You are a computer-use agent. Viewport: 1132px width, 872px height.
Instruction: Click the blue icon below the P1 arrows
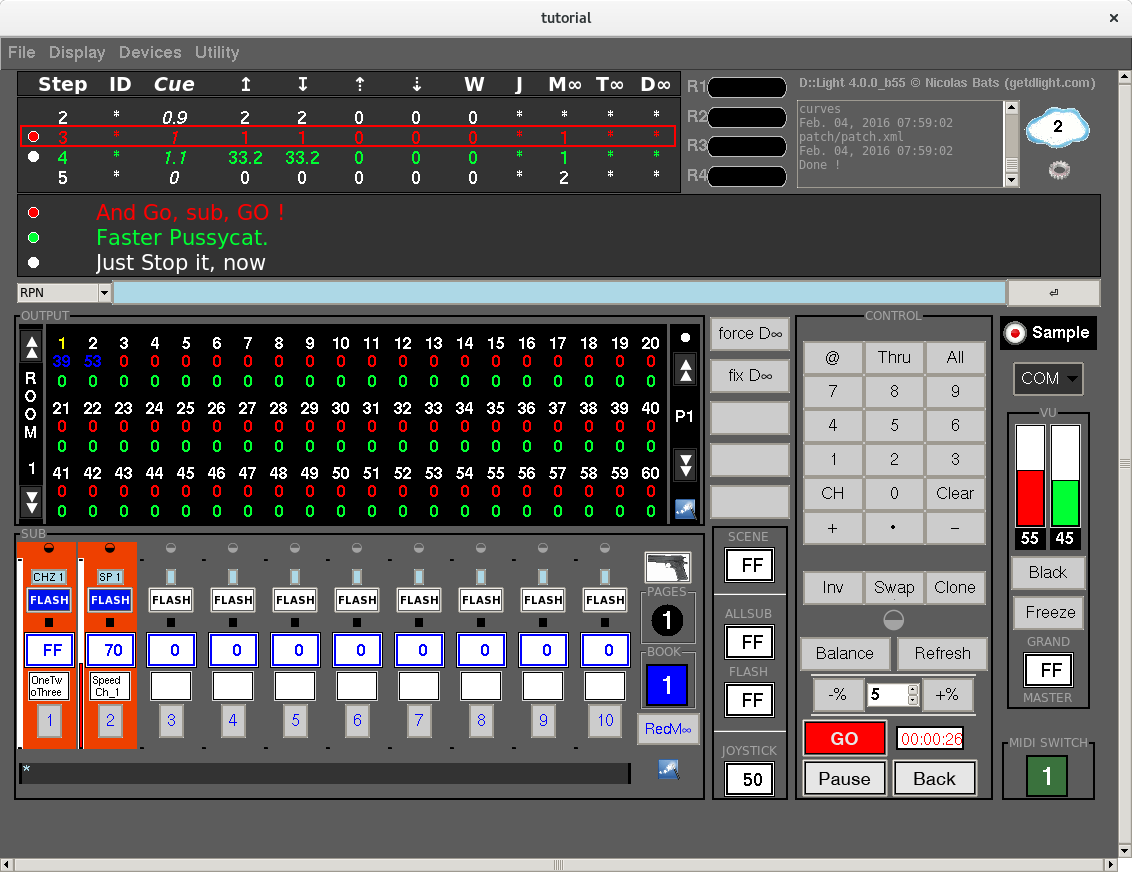[x=685, y=508]
